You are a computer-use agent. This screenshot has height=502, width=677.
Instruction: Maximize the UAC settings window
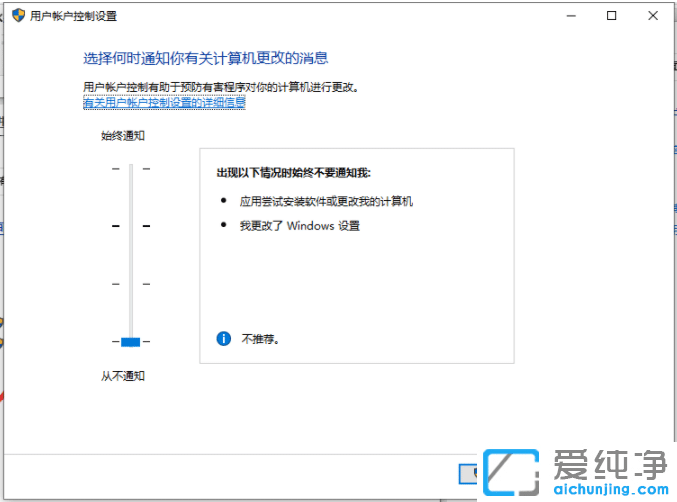tap(611, 16)
